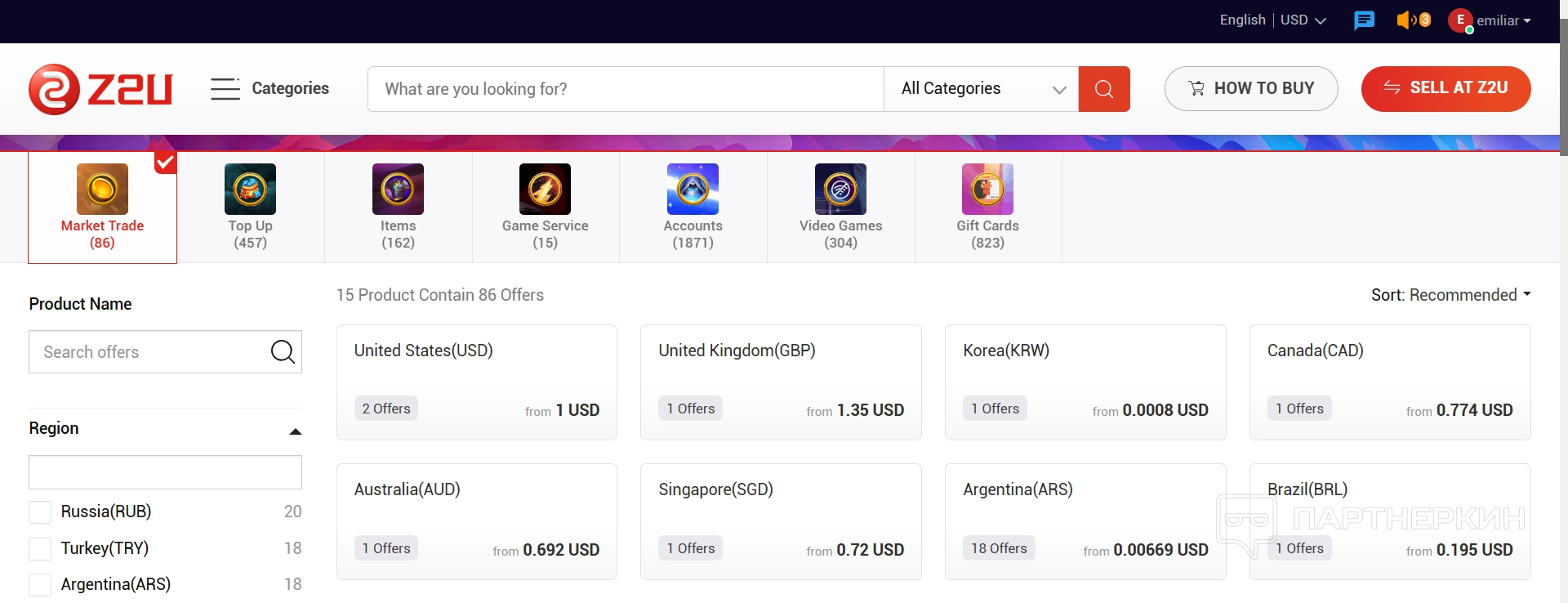Click the HOW TO BUY button

click(x=1251, y=88)
